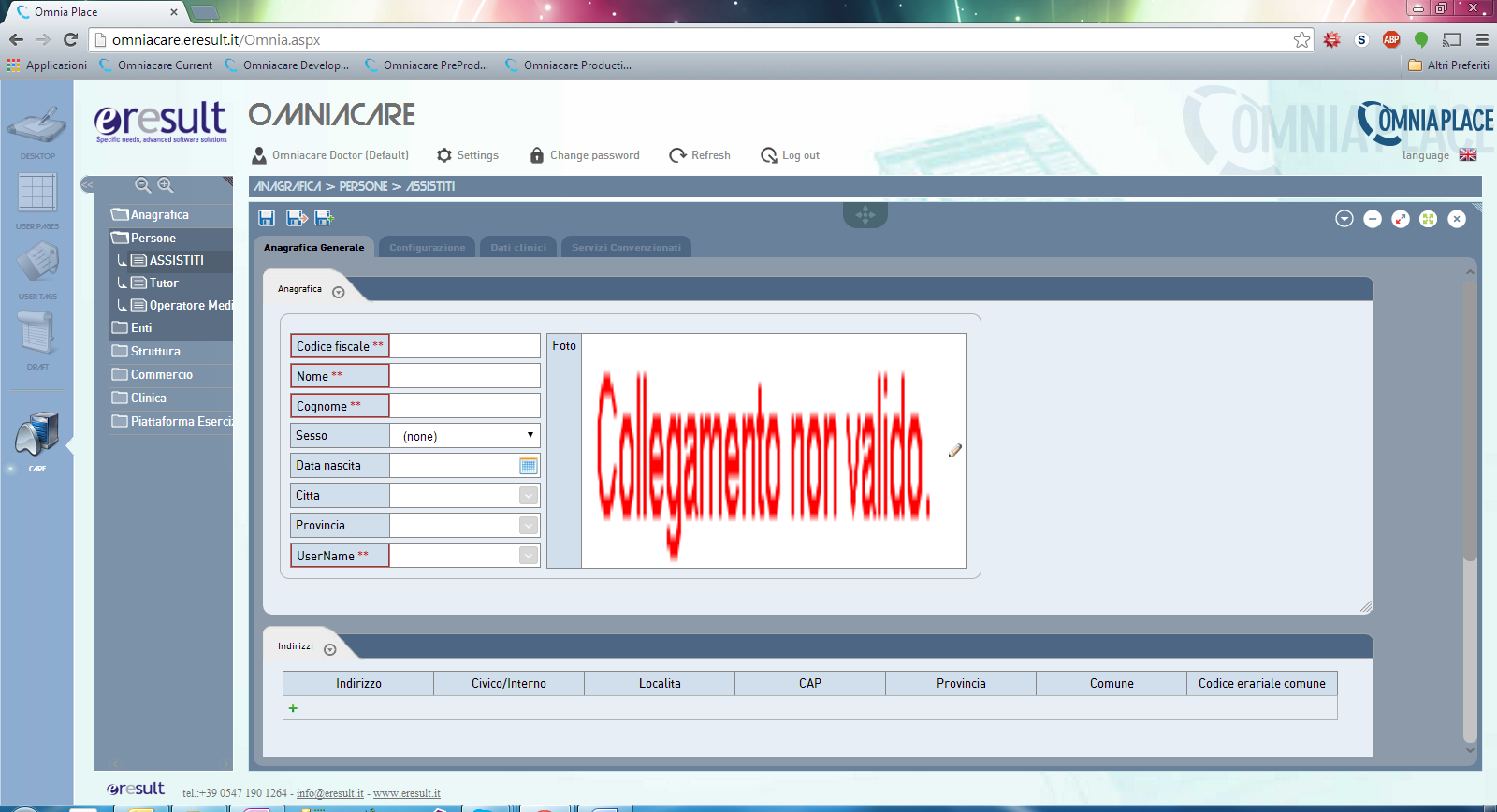Open Data nascita calendar picker
Image resolution: width=1497 pixels, height=812 pixels.
tap(529, 466)
